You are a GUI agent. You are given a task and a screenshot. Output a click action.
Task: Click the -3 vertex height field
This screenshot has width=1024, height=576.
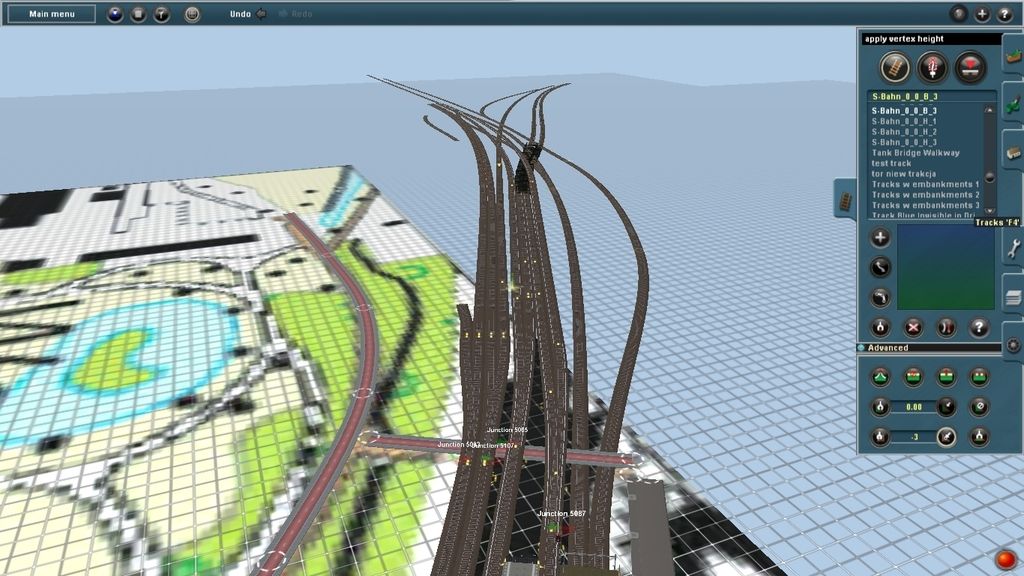tap(914, 437)
